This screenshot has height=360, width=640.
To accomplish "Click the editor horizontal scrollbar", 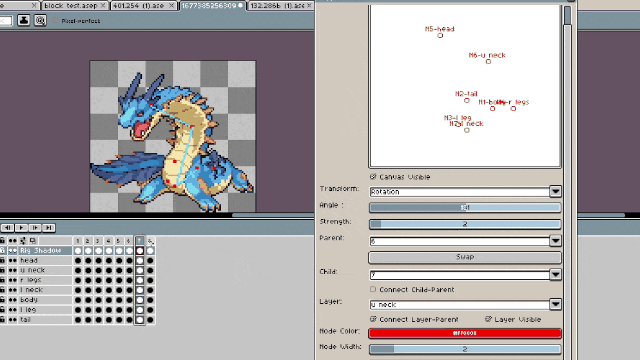I will [x=273, y=215].
